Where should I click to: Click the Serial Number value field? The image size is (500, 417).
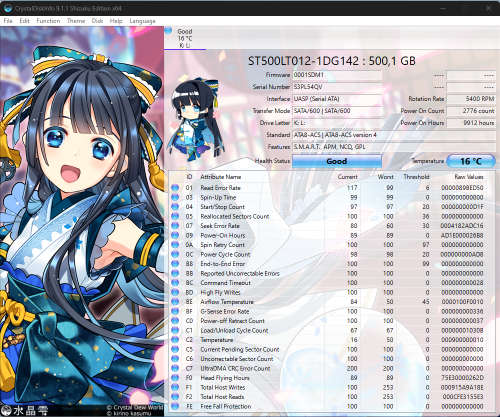tap(337, 87)
